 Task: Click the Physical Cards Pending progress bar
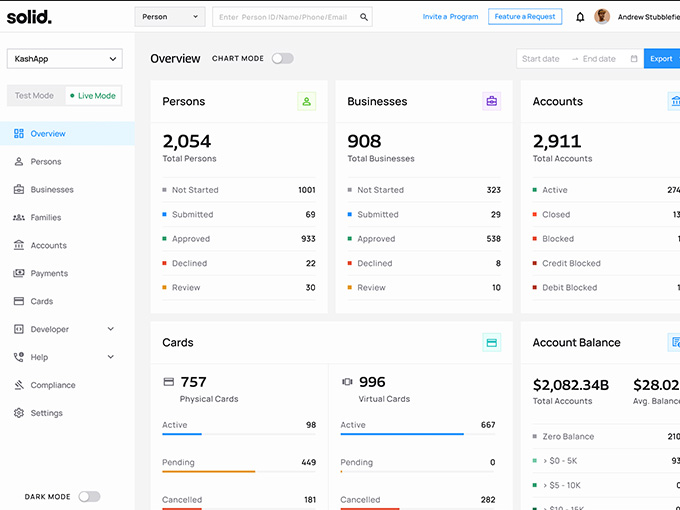pyautogui.click(x=209, y=471)
